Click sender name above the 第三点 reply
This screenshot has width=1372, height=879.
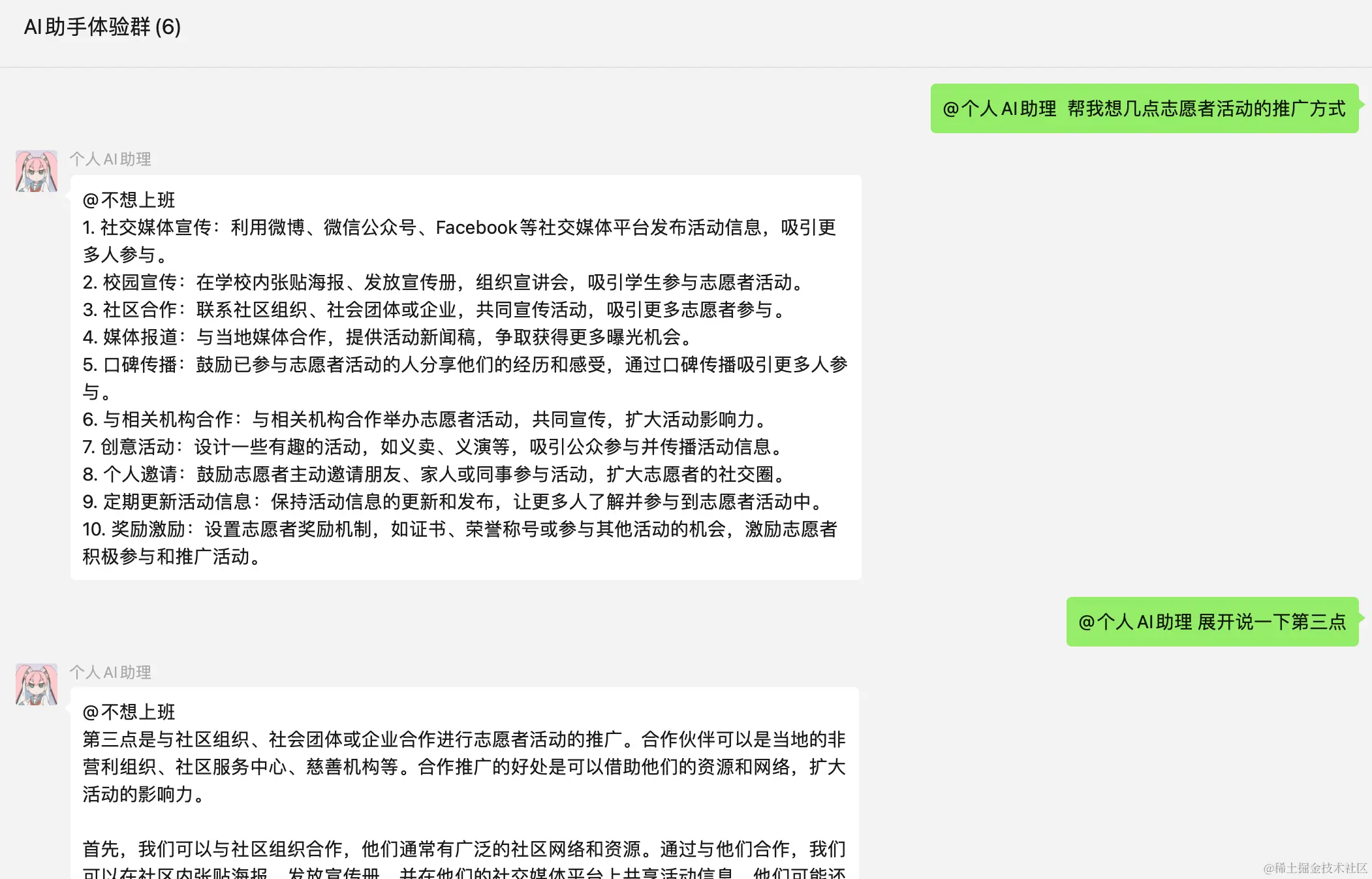110,673
